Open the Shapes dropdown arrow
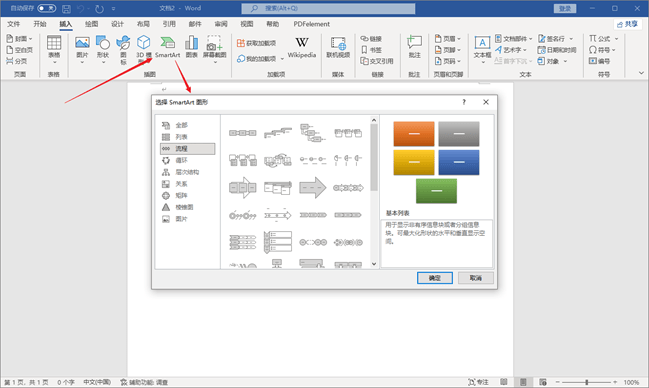Screen dimensions: 649x388 coord(103,63)
